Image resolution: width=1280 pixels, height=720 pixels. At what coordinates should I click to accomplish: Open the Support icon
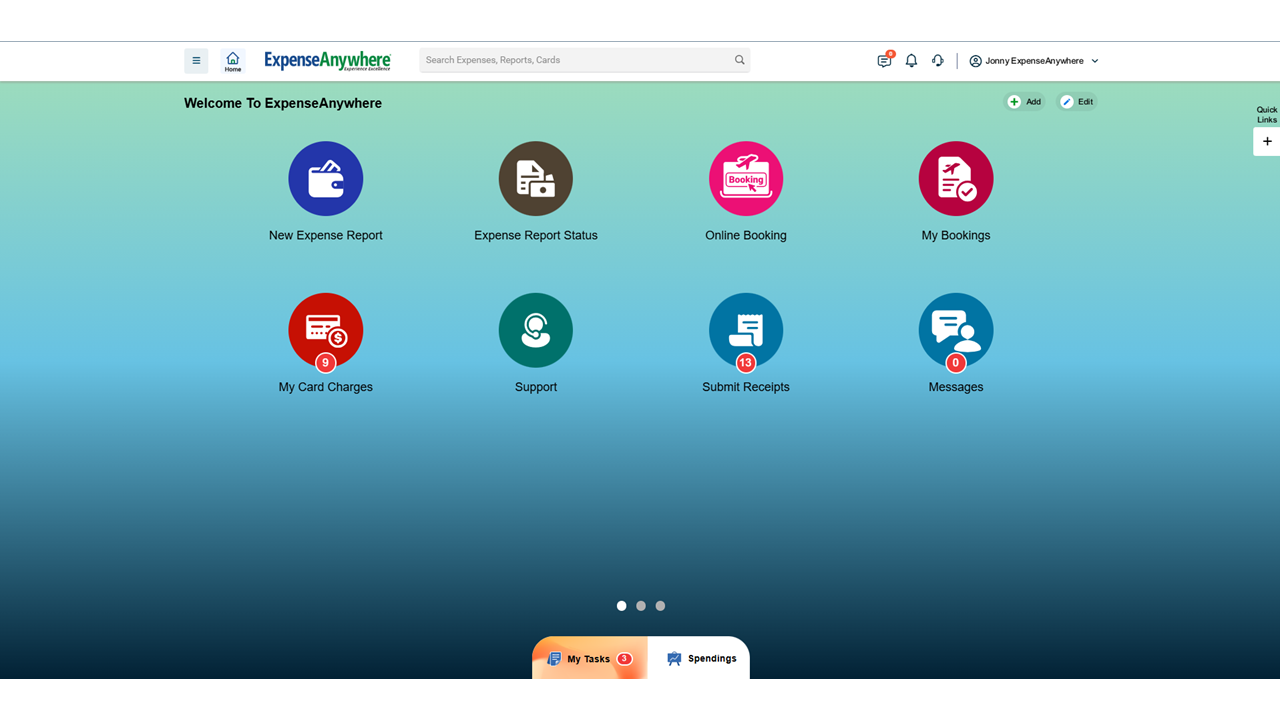[x=536, y=330]
